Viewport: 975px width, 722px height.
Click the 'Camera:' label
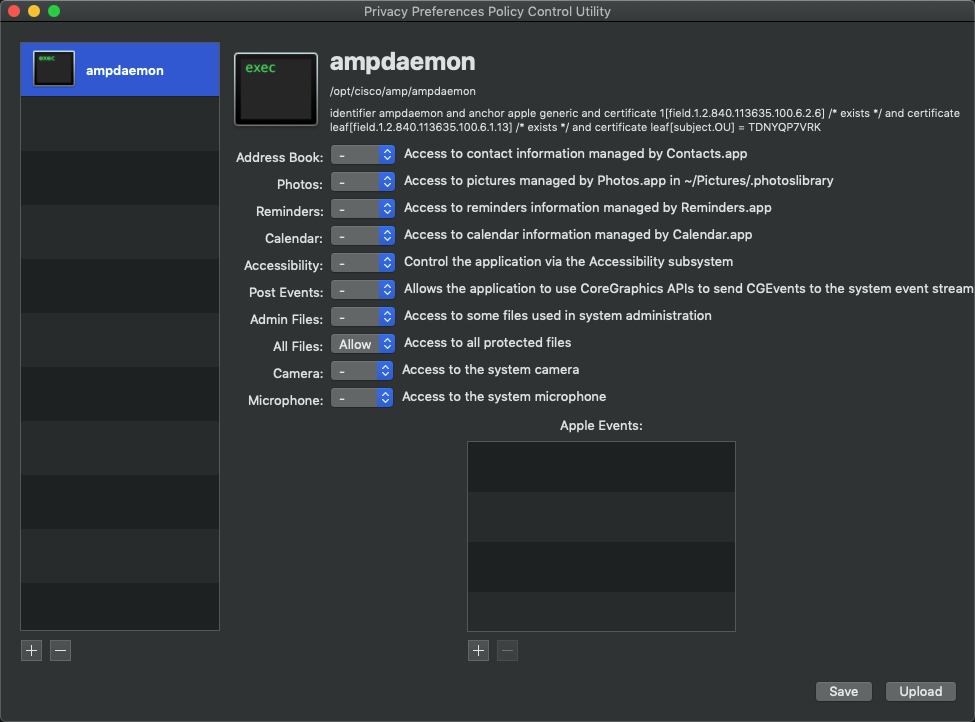coord(298,374)
